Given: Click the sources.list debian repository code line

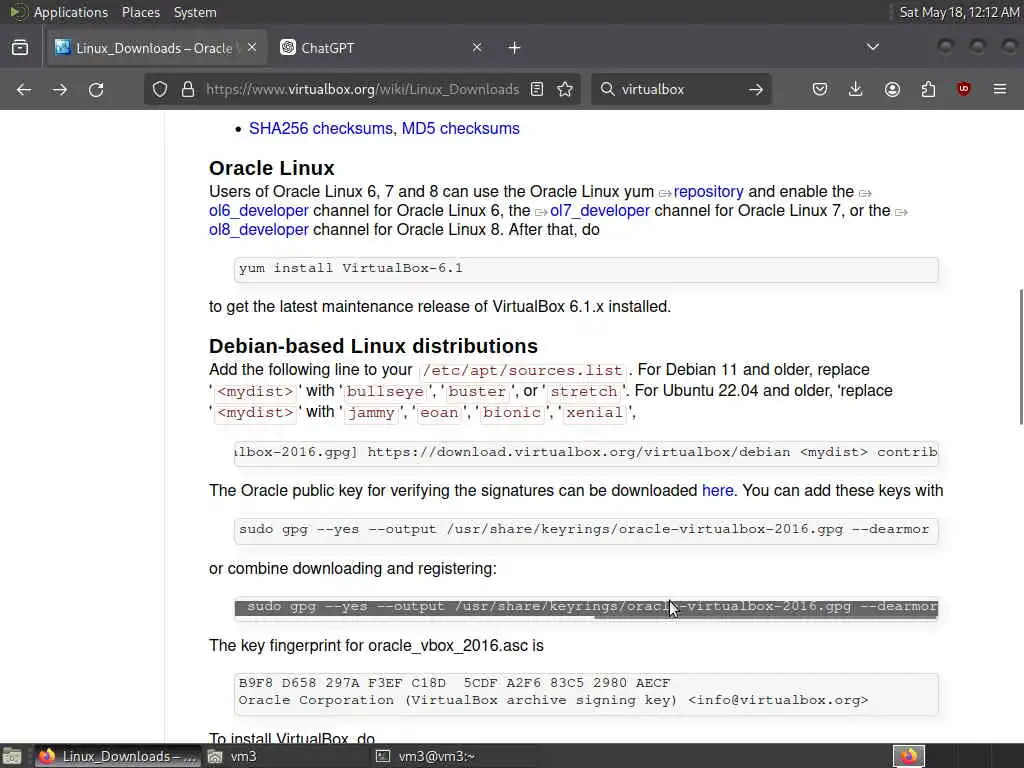Looking at the screenshot, I should tap(586, 453).
